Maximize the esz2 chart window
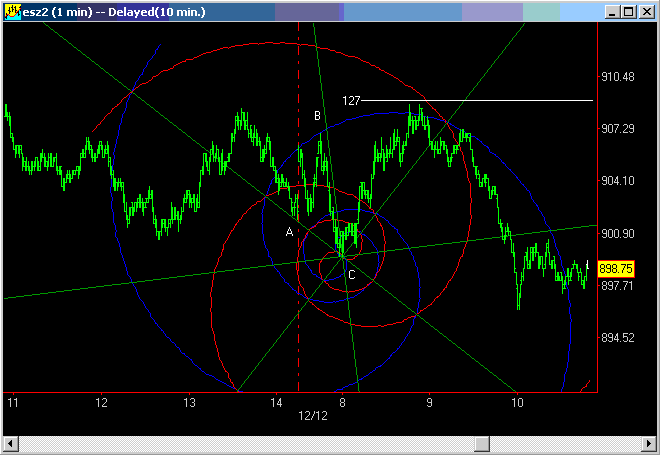This screenshot has width=660, height=455. coord(629,12)
